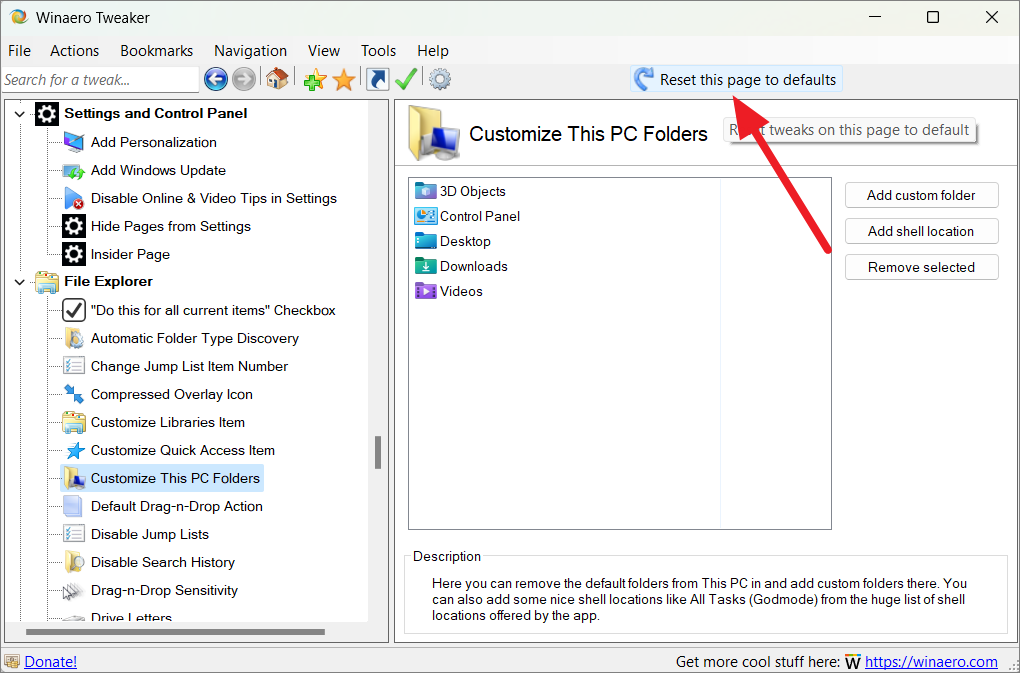Viewport: 1020px width, 673px height.
Task: Click the Videos folder icon in list
Action: point(425,291)
